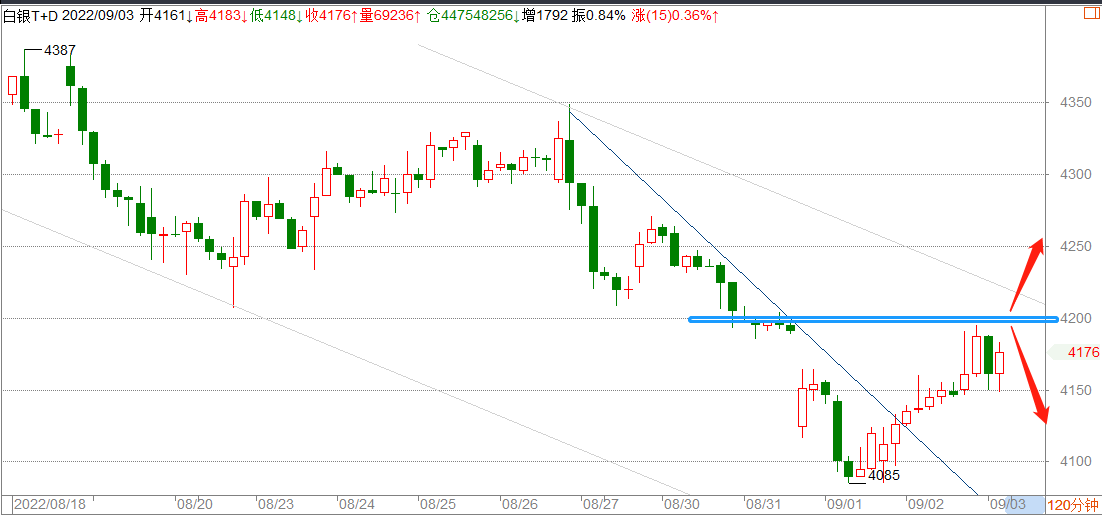Screen dimensions: 1102x515
Task: Click the 08/25 date axis label
Action: [x=437, y=504]
